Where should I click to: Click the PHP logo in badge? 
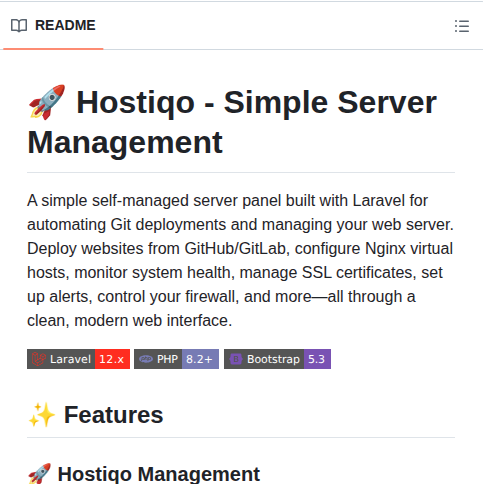146,359
